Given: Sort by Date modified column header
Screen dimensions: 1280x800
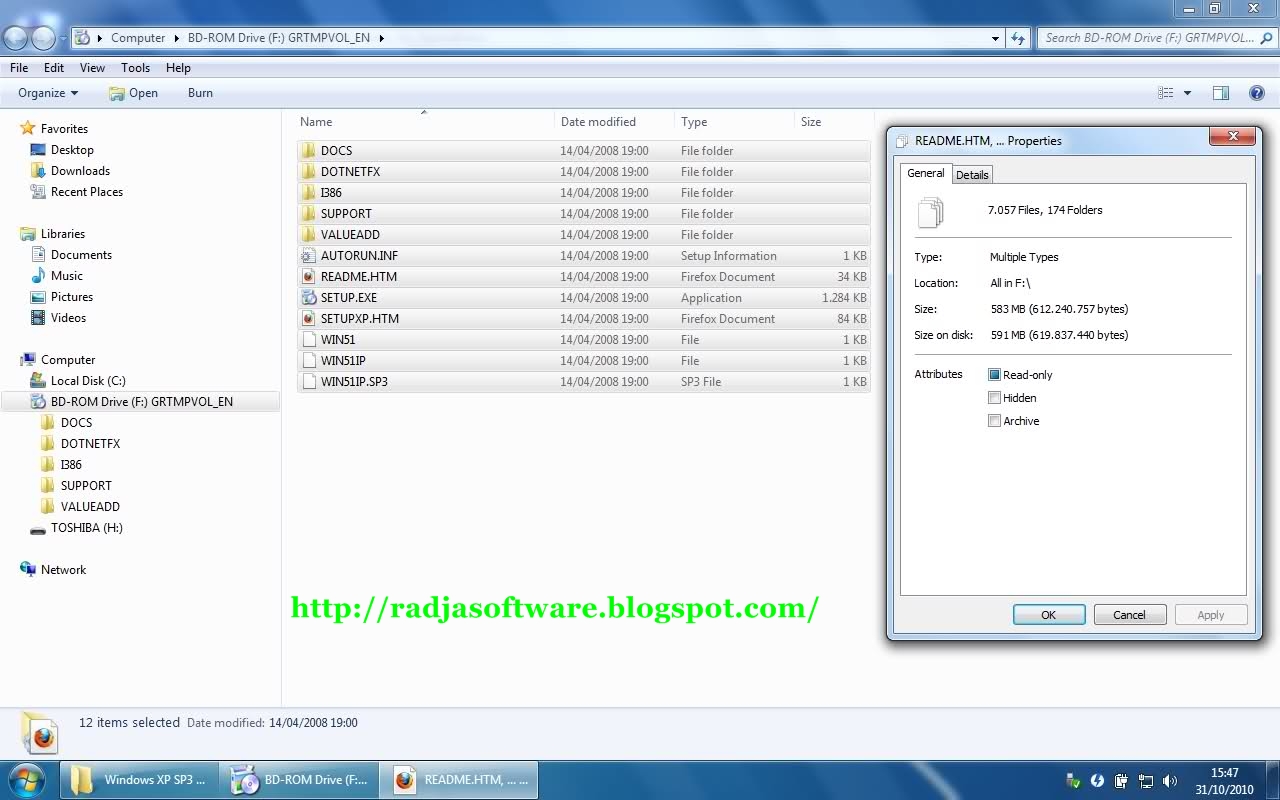Looking at the screenshot, I should (614, 122).
